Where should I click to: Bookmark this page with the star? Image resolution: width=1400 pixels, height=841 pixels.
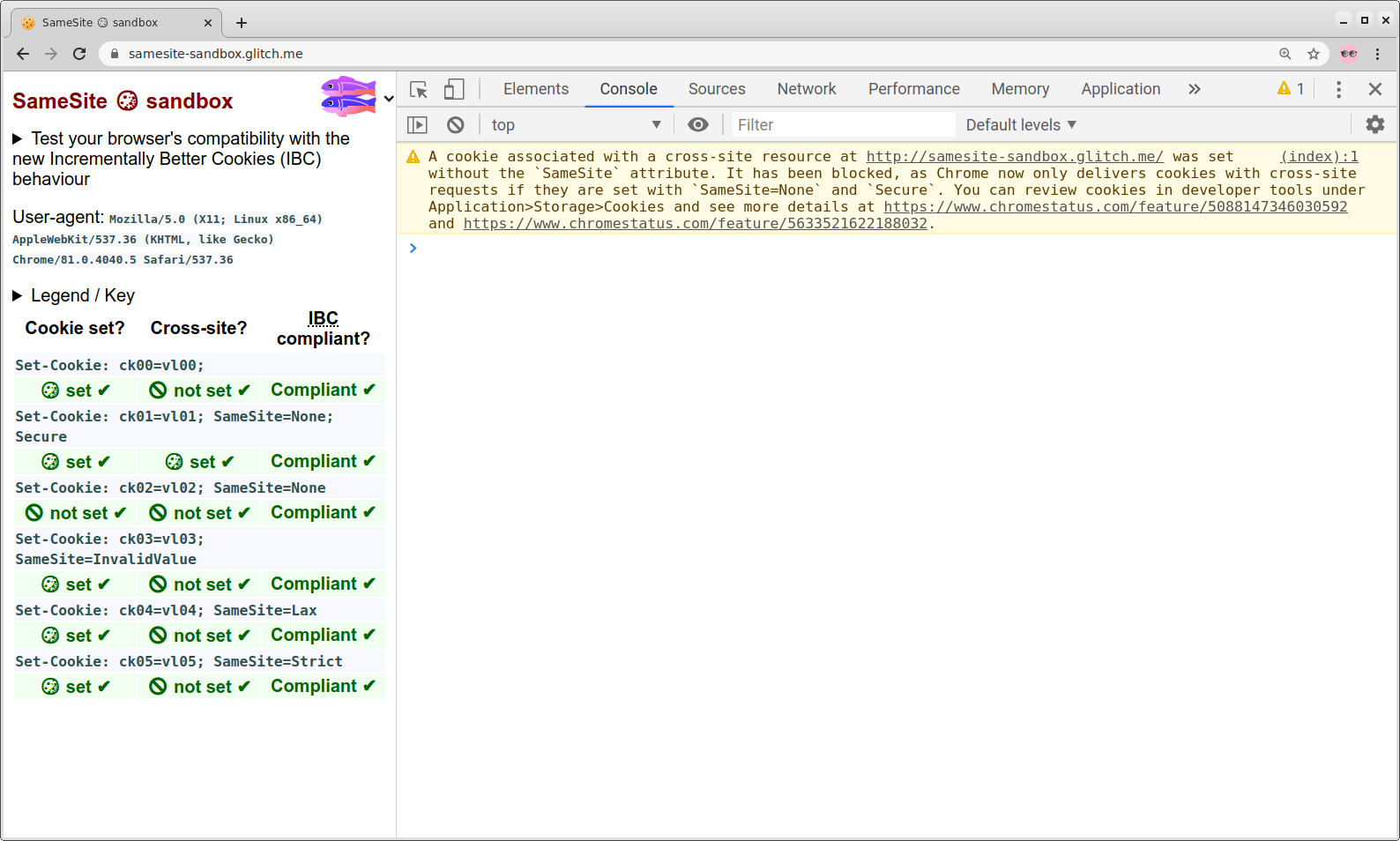pos(1314,54)
